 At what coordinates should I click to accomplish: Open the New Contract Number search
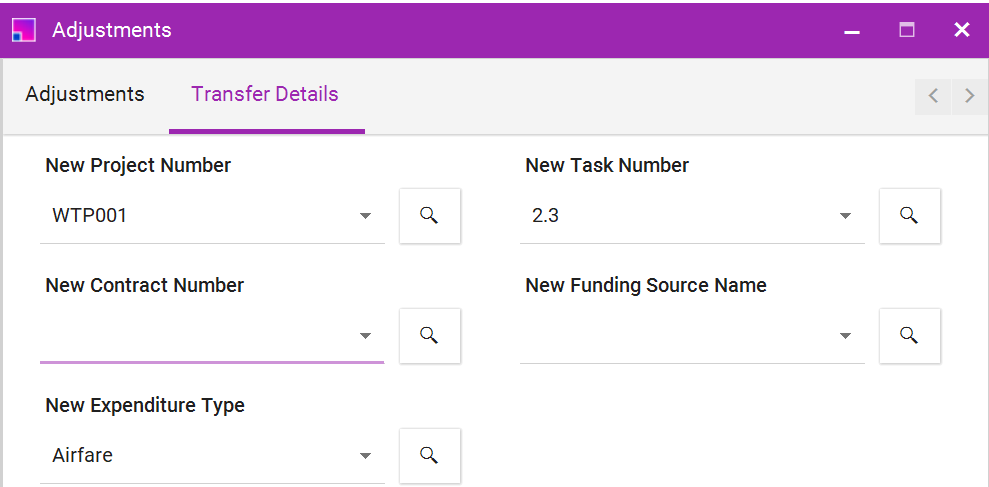click(430, 336)
